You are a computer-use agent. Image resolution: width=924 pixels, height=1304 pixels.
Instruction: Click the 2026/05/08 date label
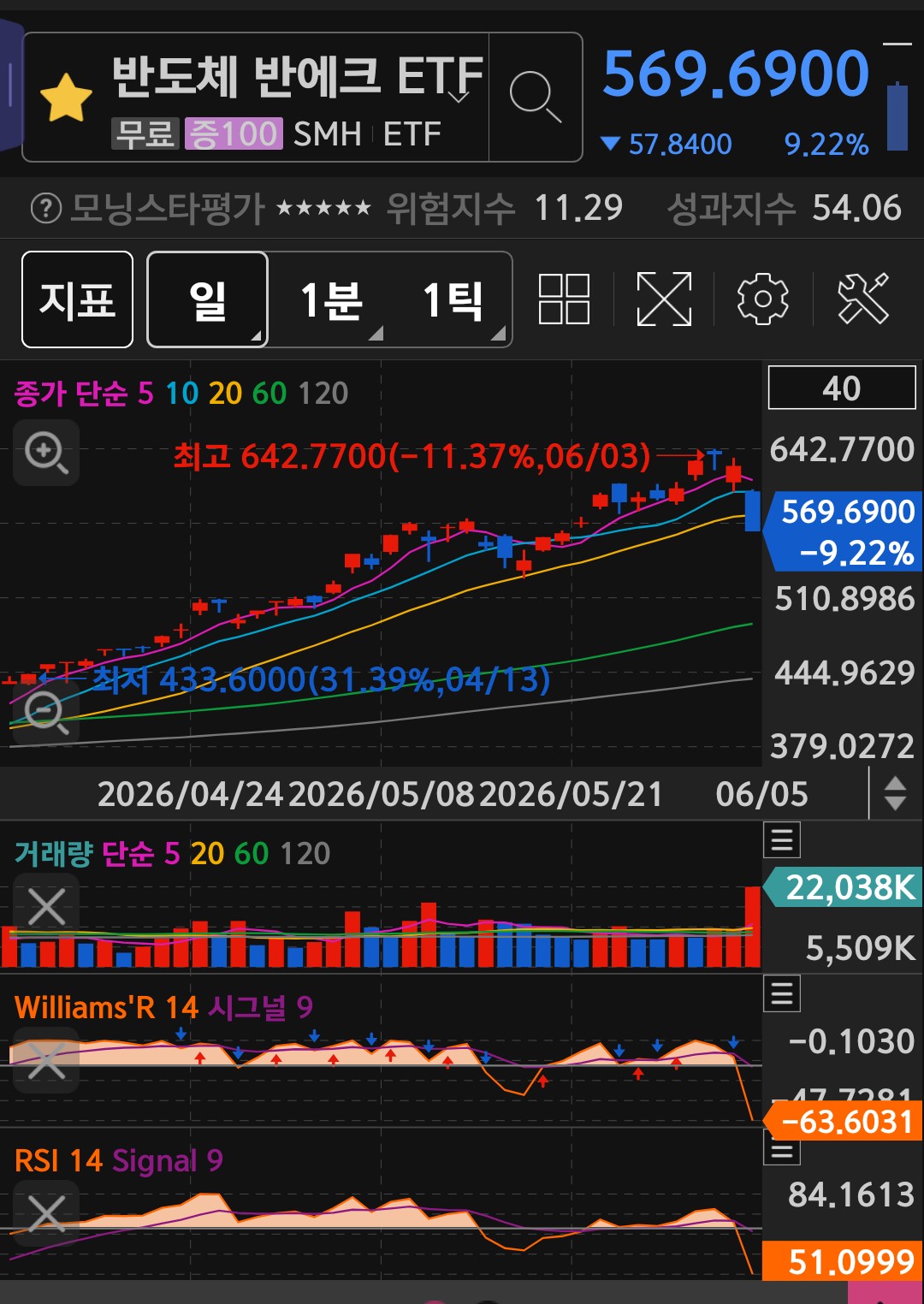click(382, 794)
